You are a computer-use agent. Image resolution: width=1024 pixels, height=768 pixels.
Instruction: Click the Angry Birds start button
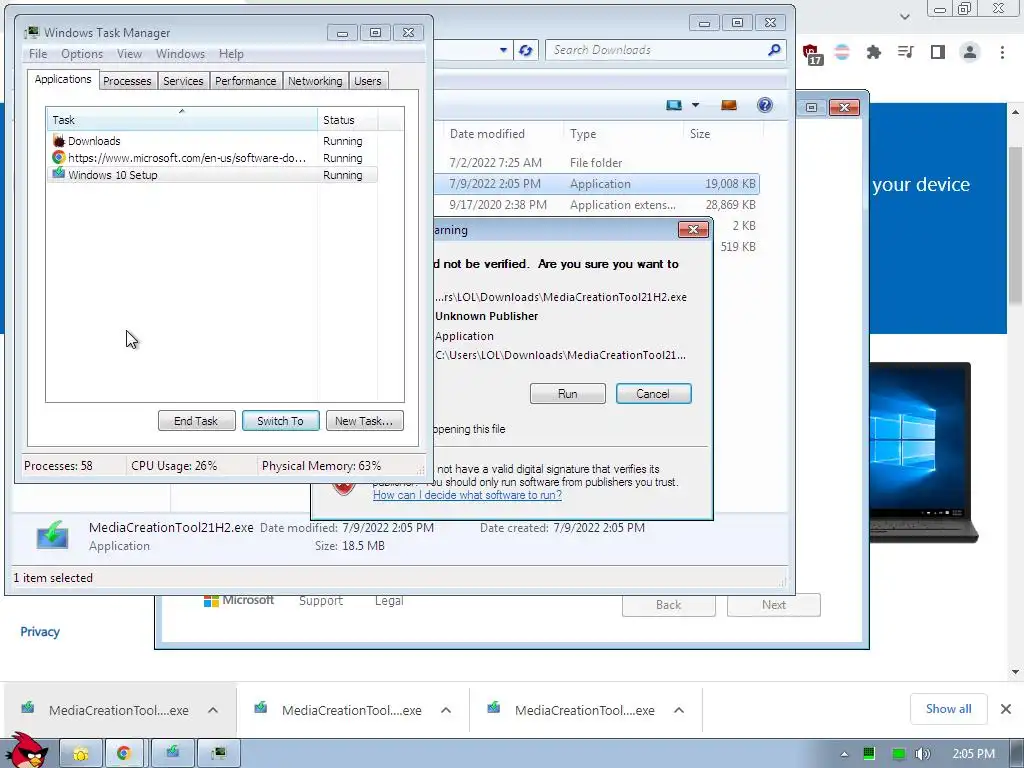tap(25, 750)
